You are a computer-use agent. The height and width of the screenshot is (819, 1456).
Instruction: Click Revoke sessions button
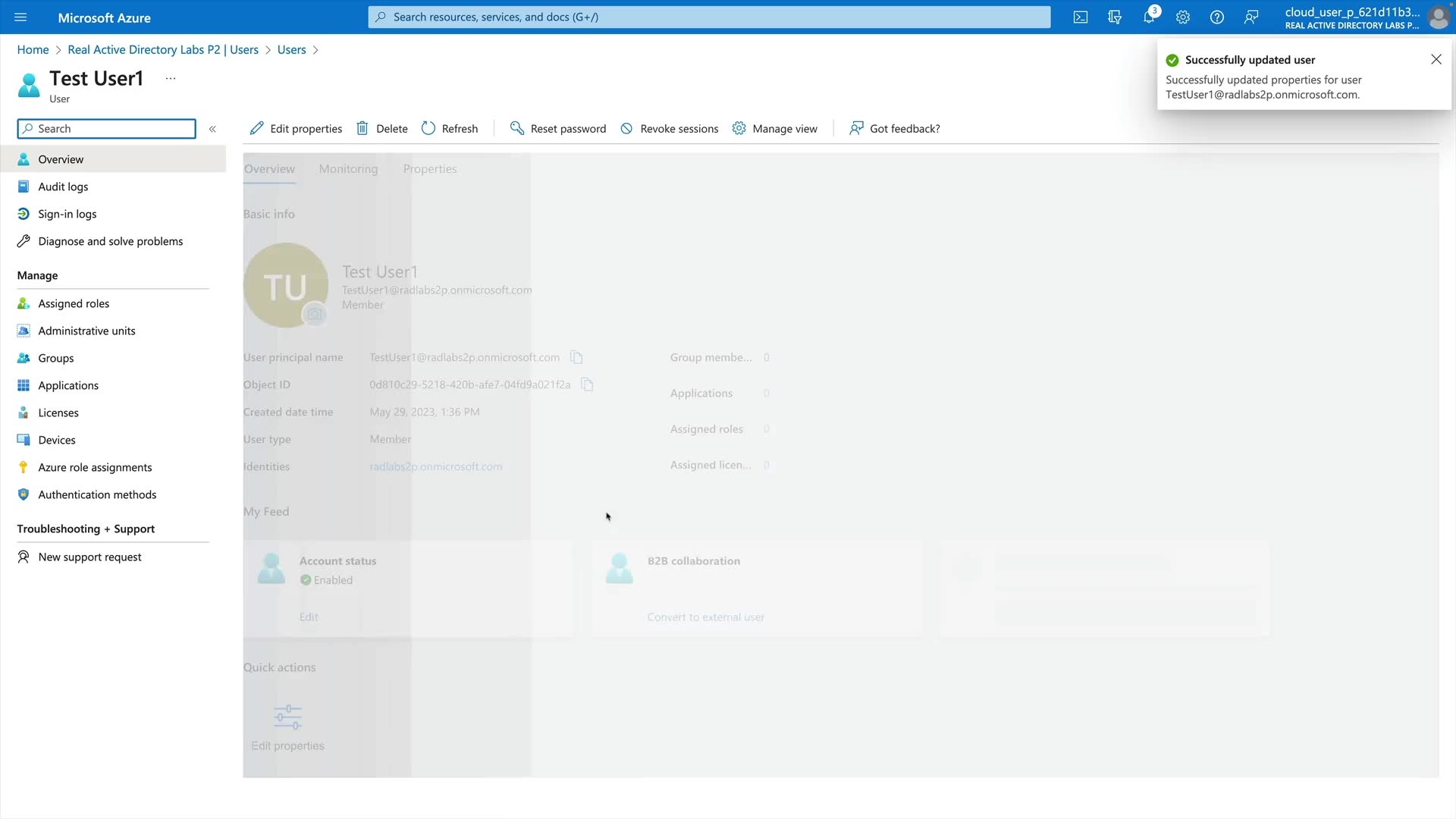[669, 129]
